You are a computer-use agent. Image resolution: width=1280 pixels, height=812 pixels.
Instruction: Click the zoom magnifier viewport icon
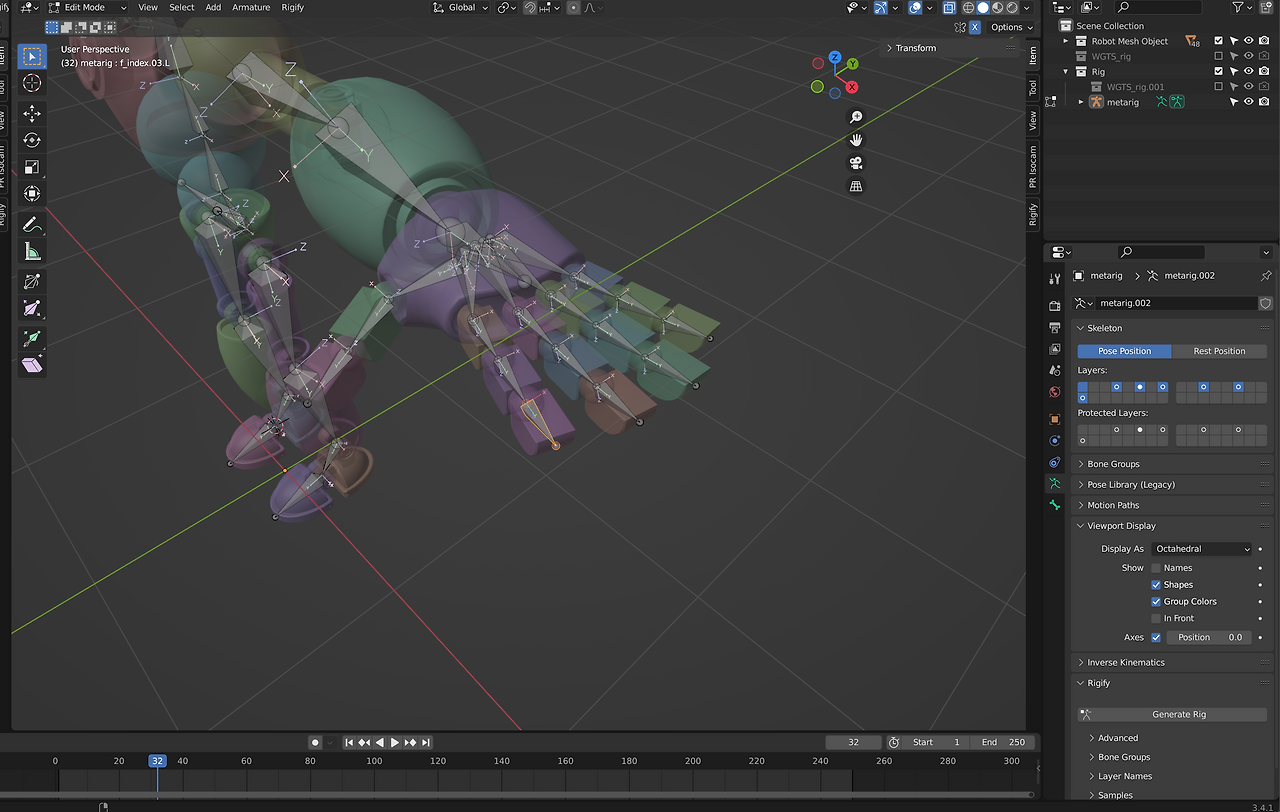[856, 117]
